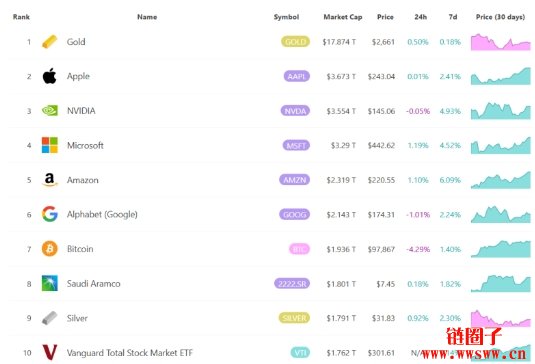Click the Price (30 days) column header
Screen dimensions: 535x364
coord(500,17)
